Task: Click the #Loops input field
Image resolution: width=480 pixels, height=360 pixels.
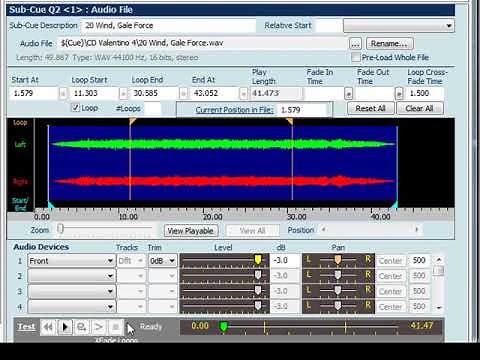Action: pyautogui.click(x=153, y=109)
